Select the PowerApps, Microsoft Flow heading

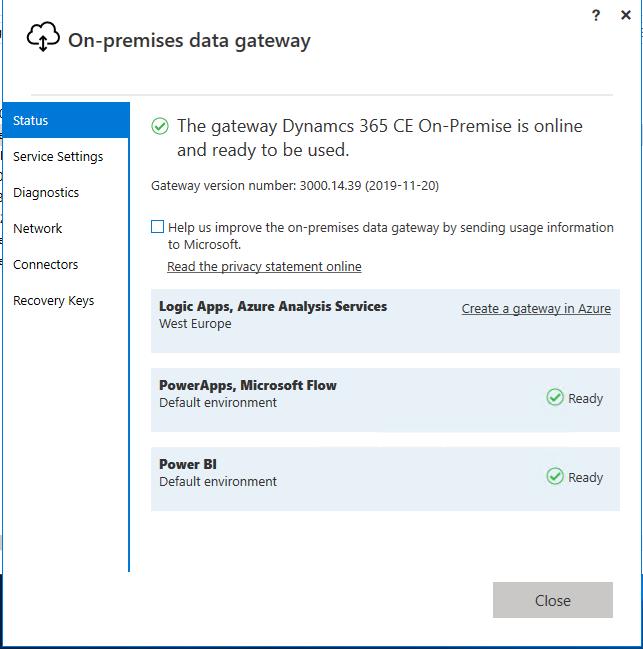[x=248, y=385]
